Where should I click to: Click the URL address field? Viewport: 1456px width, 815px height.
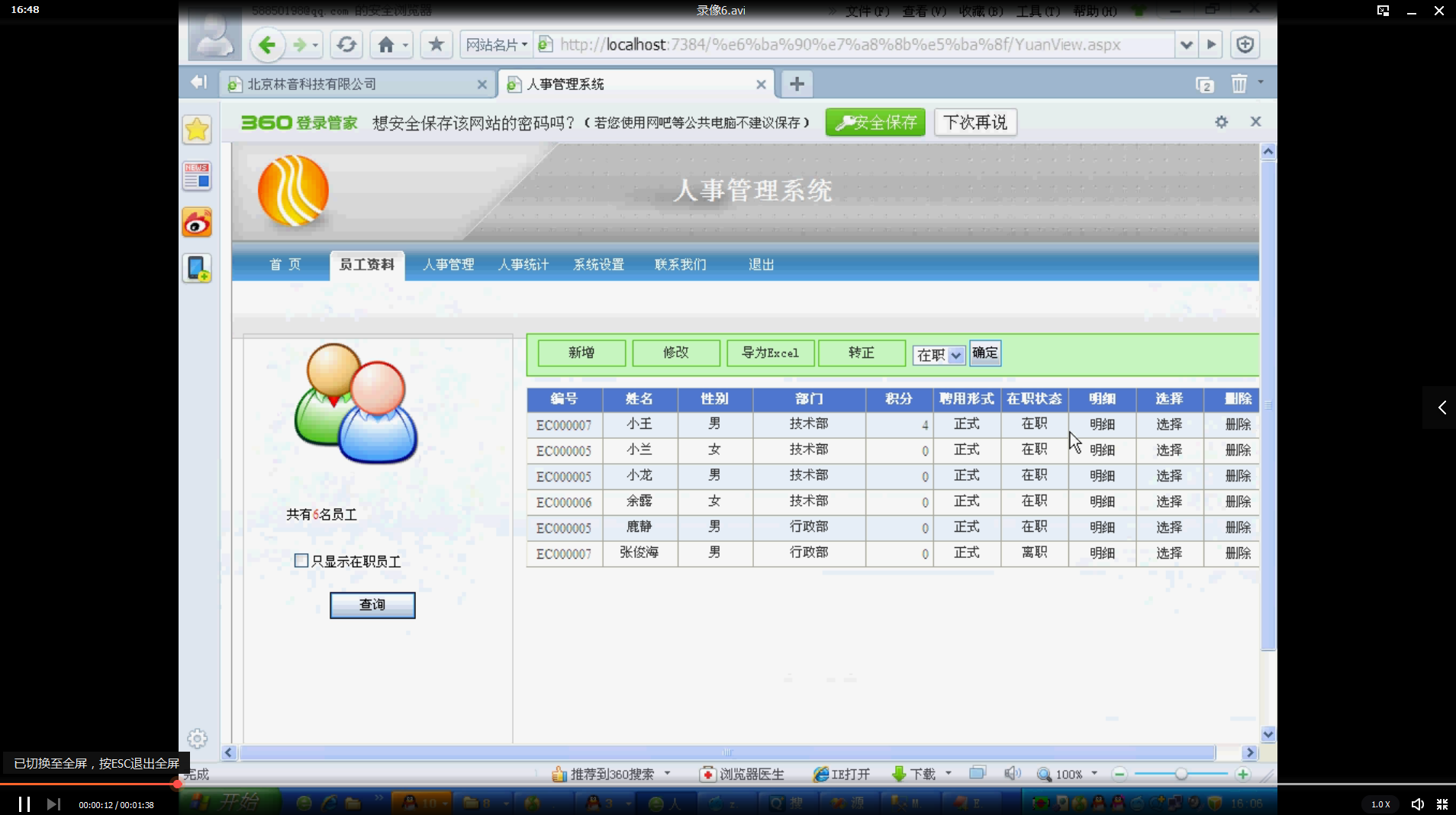pyautogui.click(x=855, y=45)
